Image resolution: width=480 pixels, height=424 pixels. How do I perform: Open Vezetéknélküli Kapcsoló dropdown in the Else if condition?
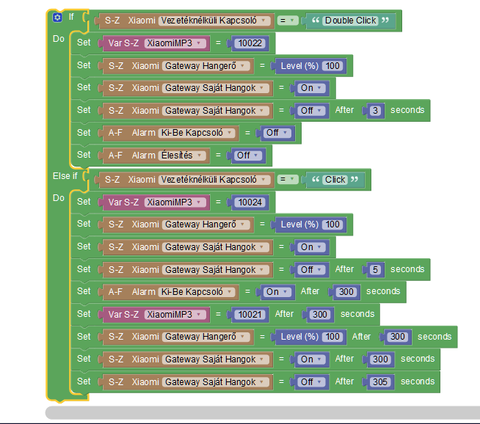pos(214,180)
